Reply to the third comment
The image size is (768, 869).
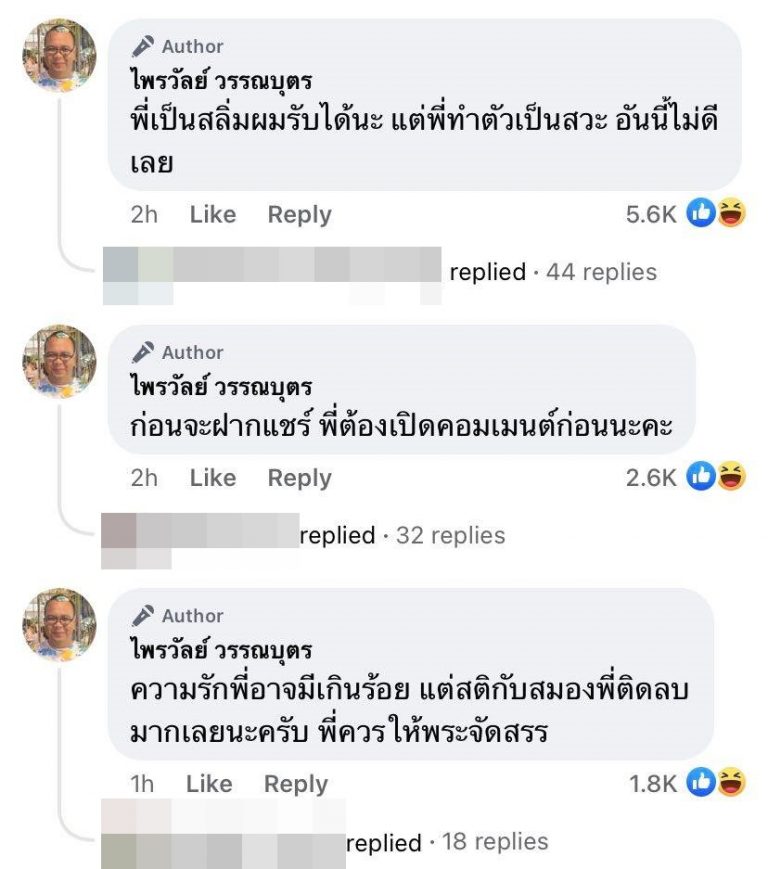point(295,784)
